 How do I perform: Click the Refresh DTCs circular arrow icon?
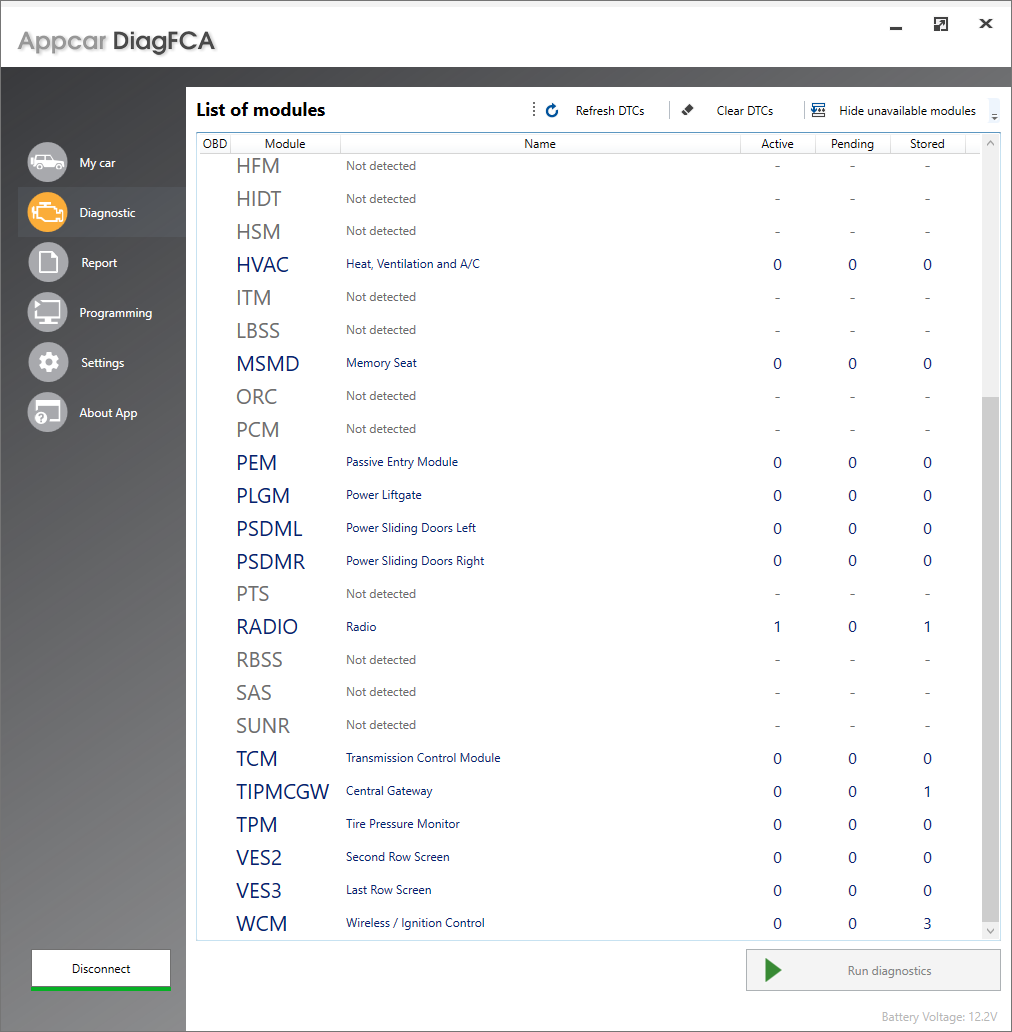552,111
